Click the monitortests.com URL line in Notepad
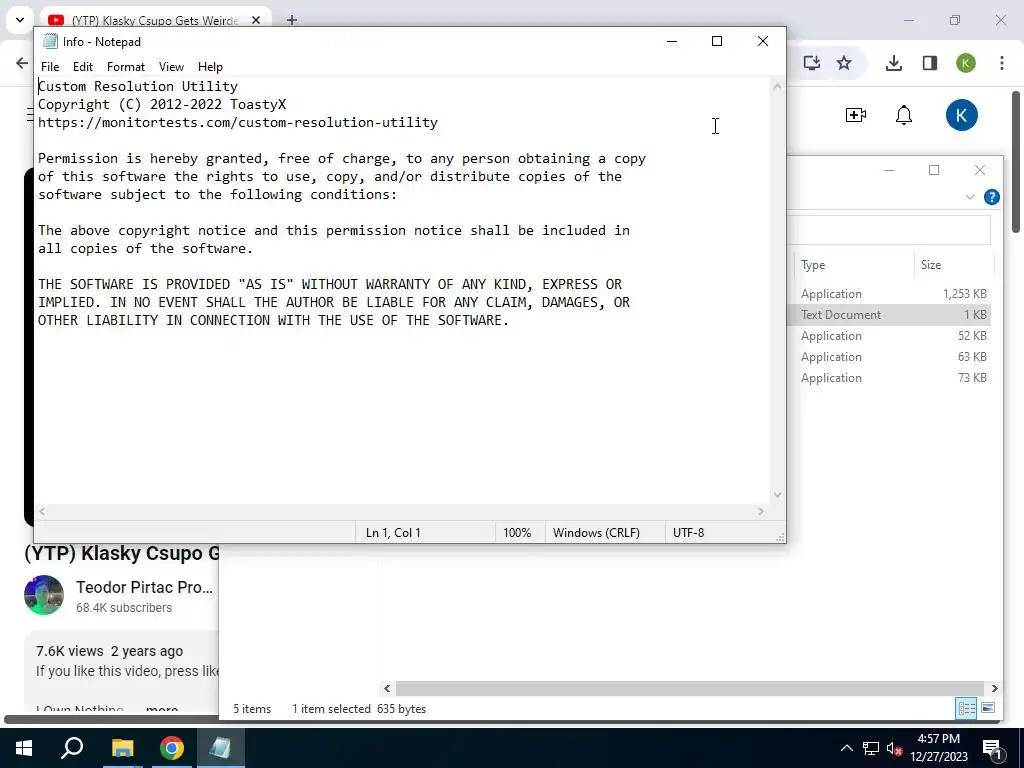The width and height of the screenshot is (1024, 768). click(238, 122)
